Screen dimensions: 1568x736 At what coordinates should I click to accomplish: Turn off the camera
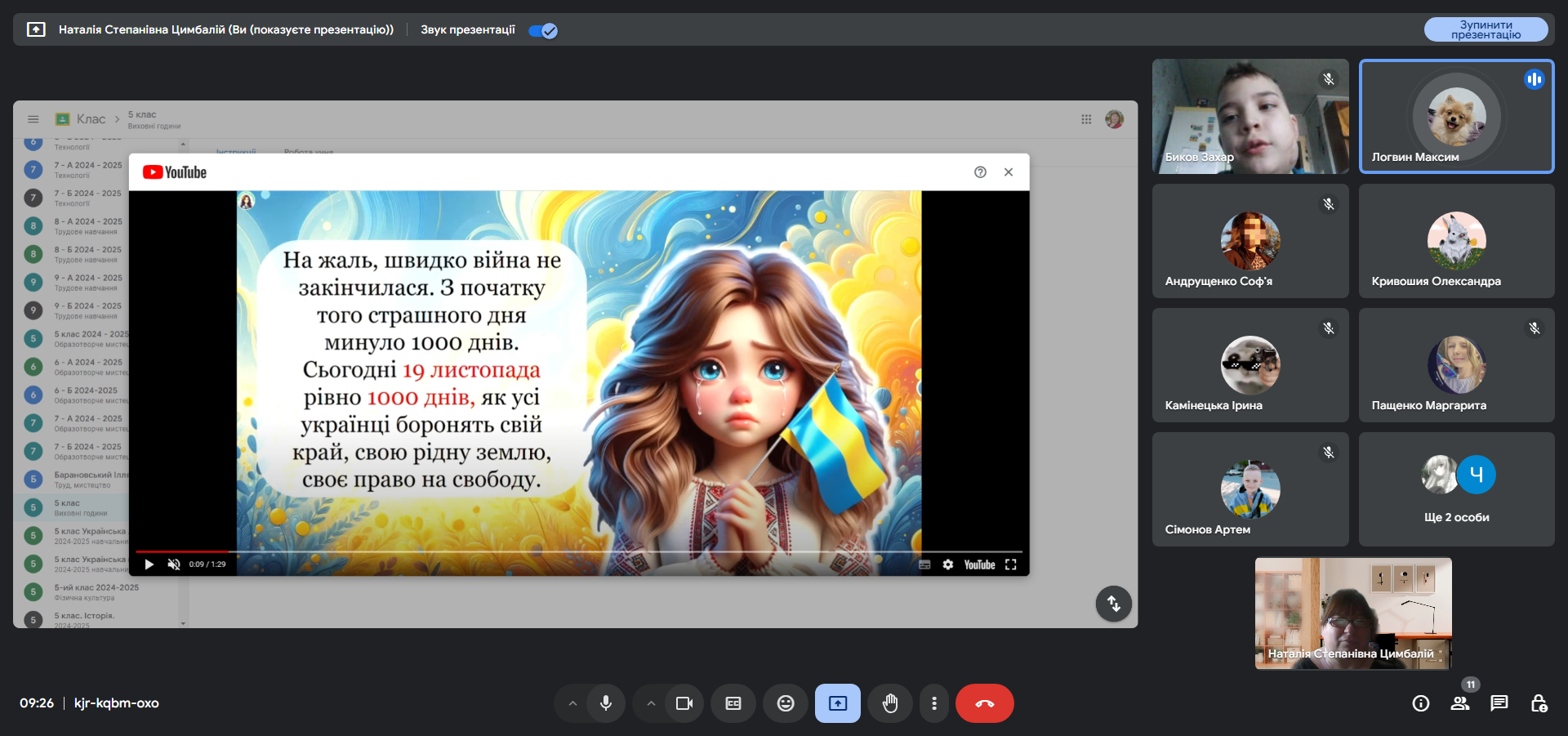point(684,703)
